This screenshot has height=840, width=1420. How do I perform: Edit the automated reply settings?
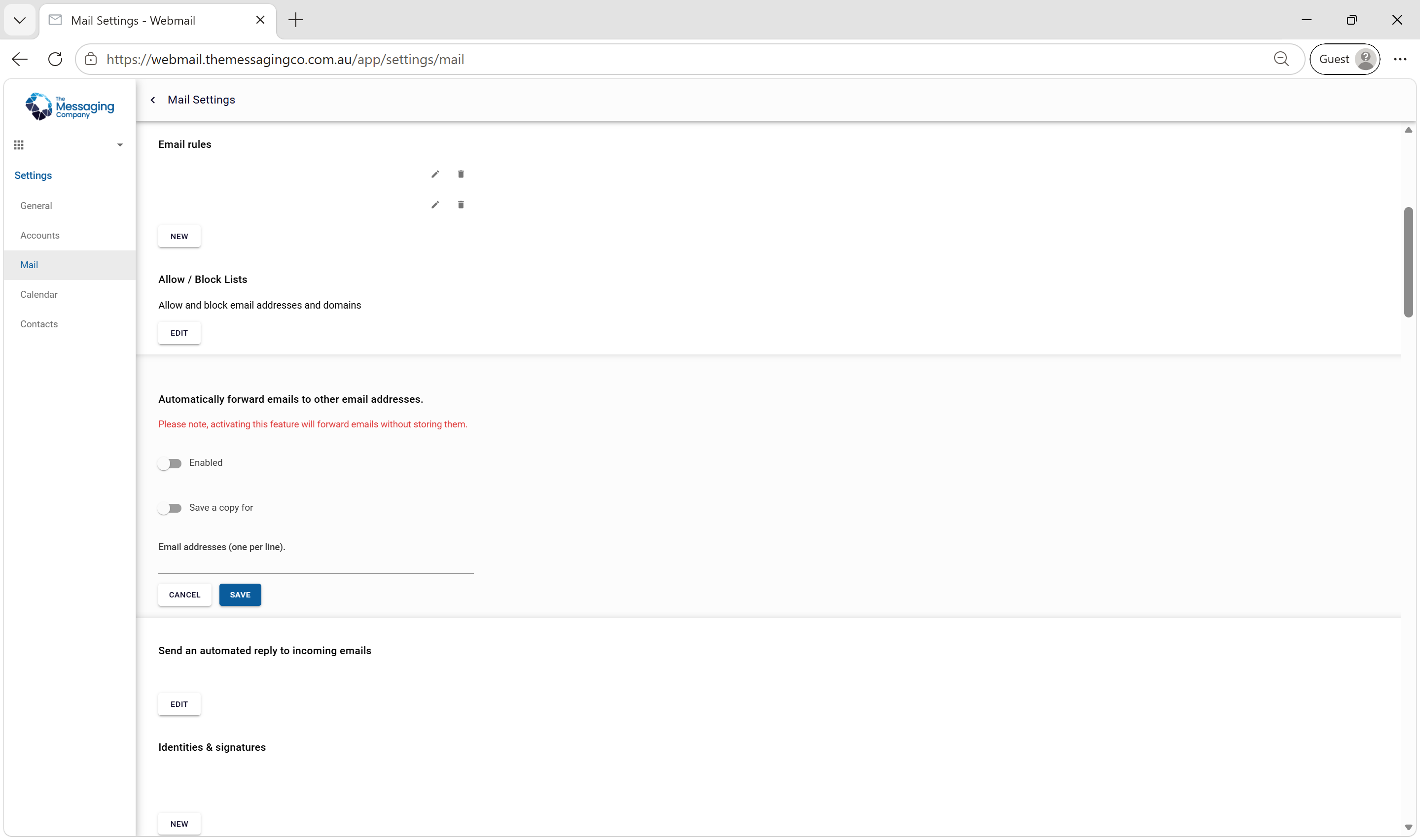tap(179, 704)
